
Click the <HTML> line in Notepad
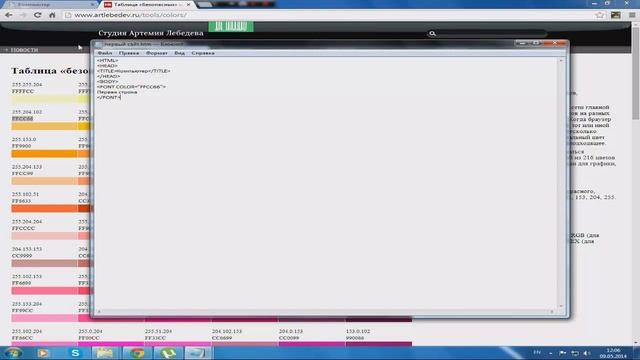click(x=107, y=60)
